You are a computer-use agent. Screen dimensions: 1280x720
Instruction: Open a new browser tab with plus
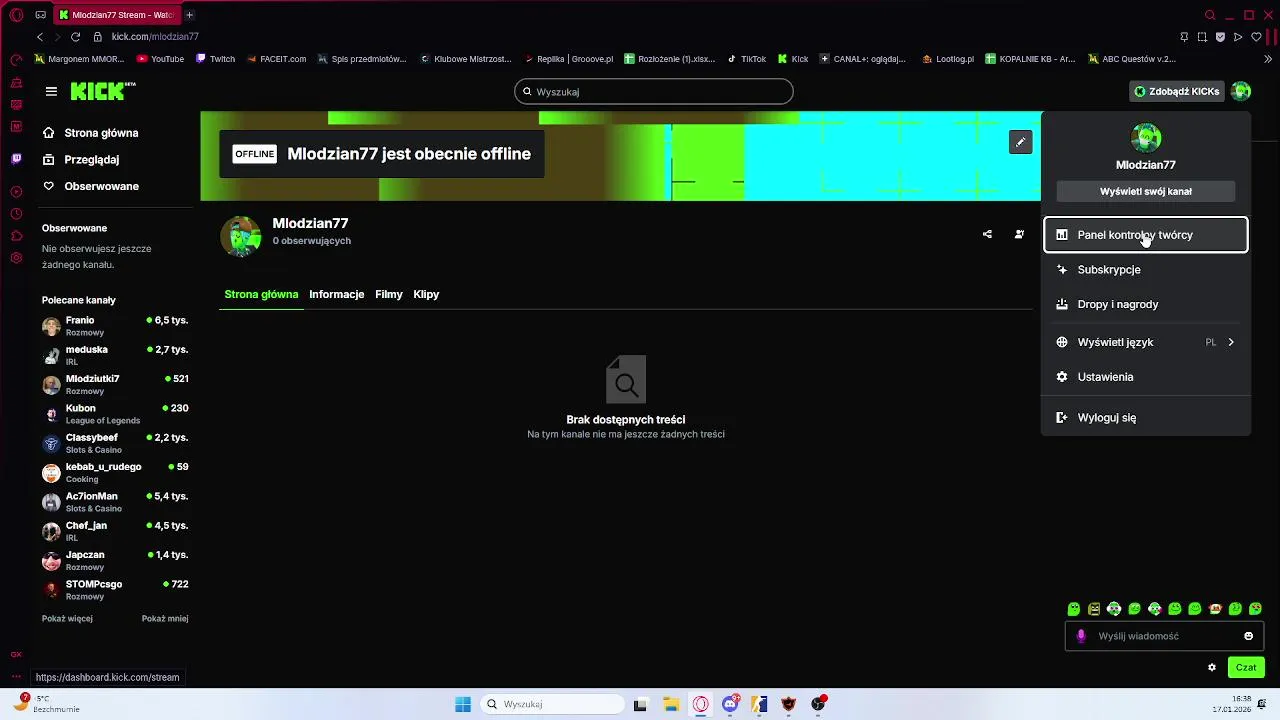coord(189,15)
